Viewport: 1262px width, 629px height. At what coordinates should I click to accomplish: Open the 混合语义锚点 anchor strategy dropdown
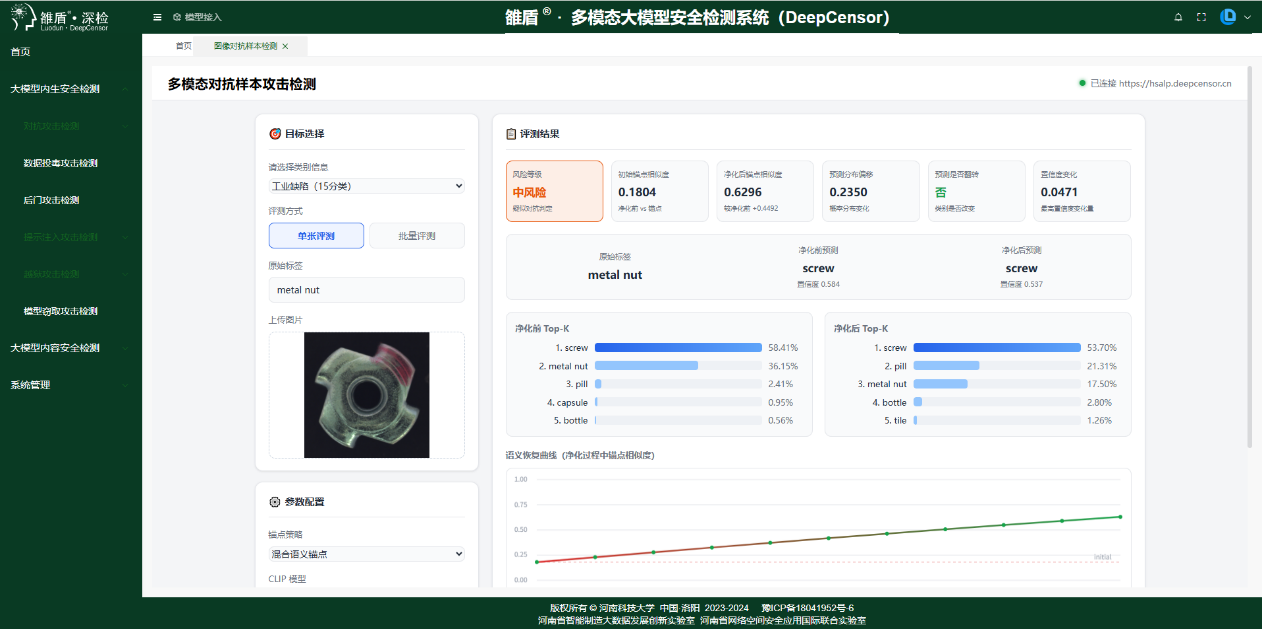pos(367,554)
